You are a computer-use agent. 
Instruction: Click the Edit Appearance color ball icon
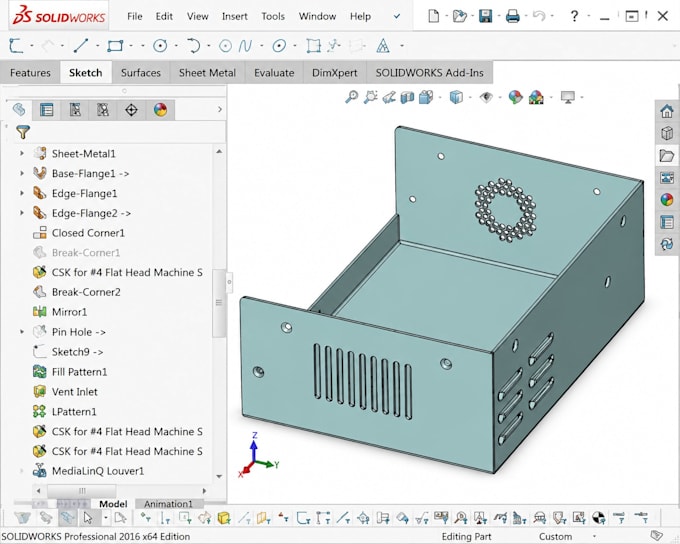(515, 97)
